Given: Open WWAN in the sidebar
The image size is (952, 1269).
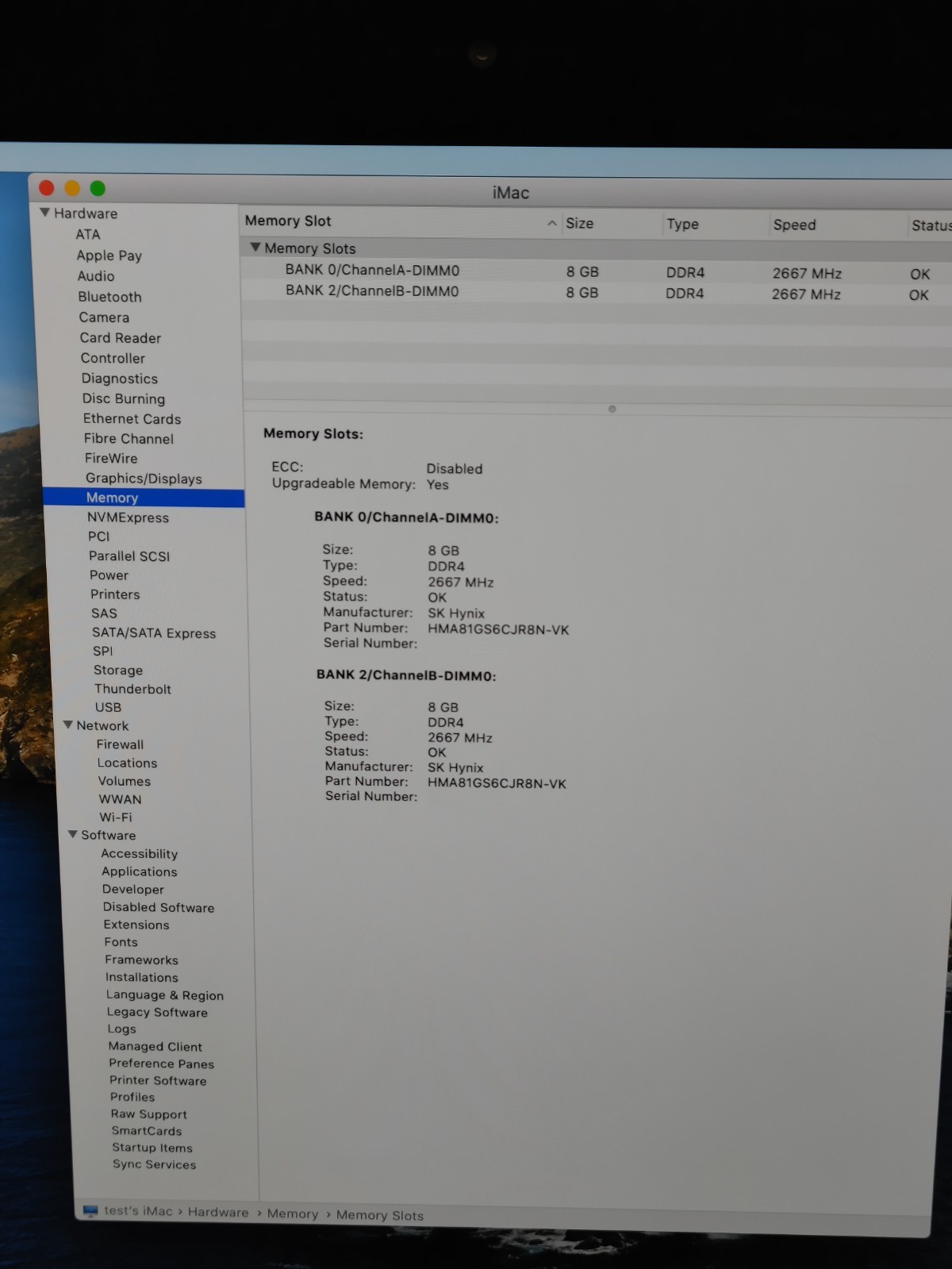Looking at the screenshot, I should click(x=120, y=799).
